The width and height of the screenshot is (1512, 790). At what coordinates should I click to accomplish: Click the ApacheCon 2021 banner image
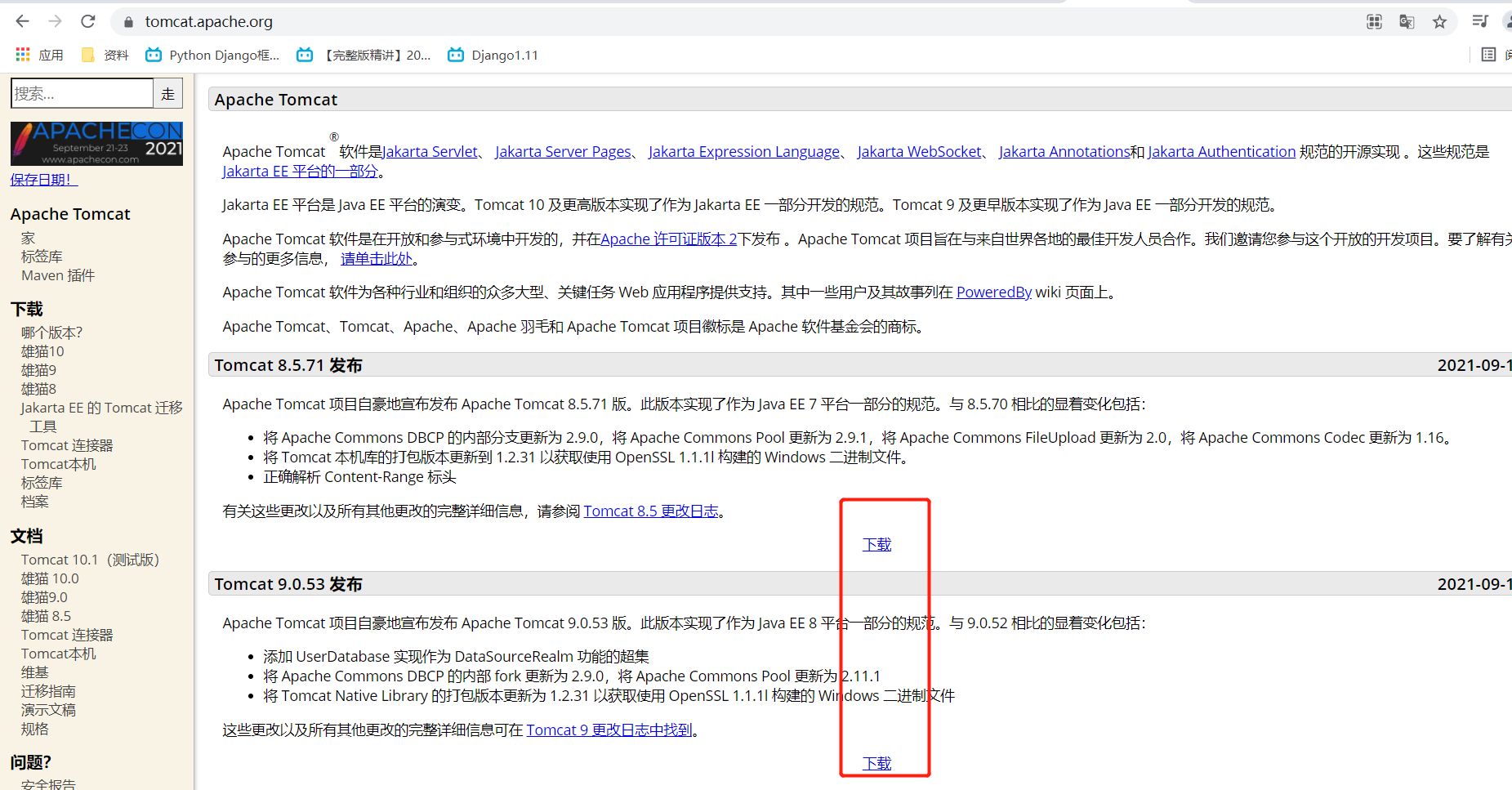pyautogui.click(x=96, y=144)
